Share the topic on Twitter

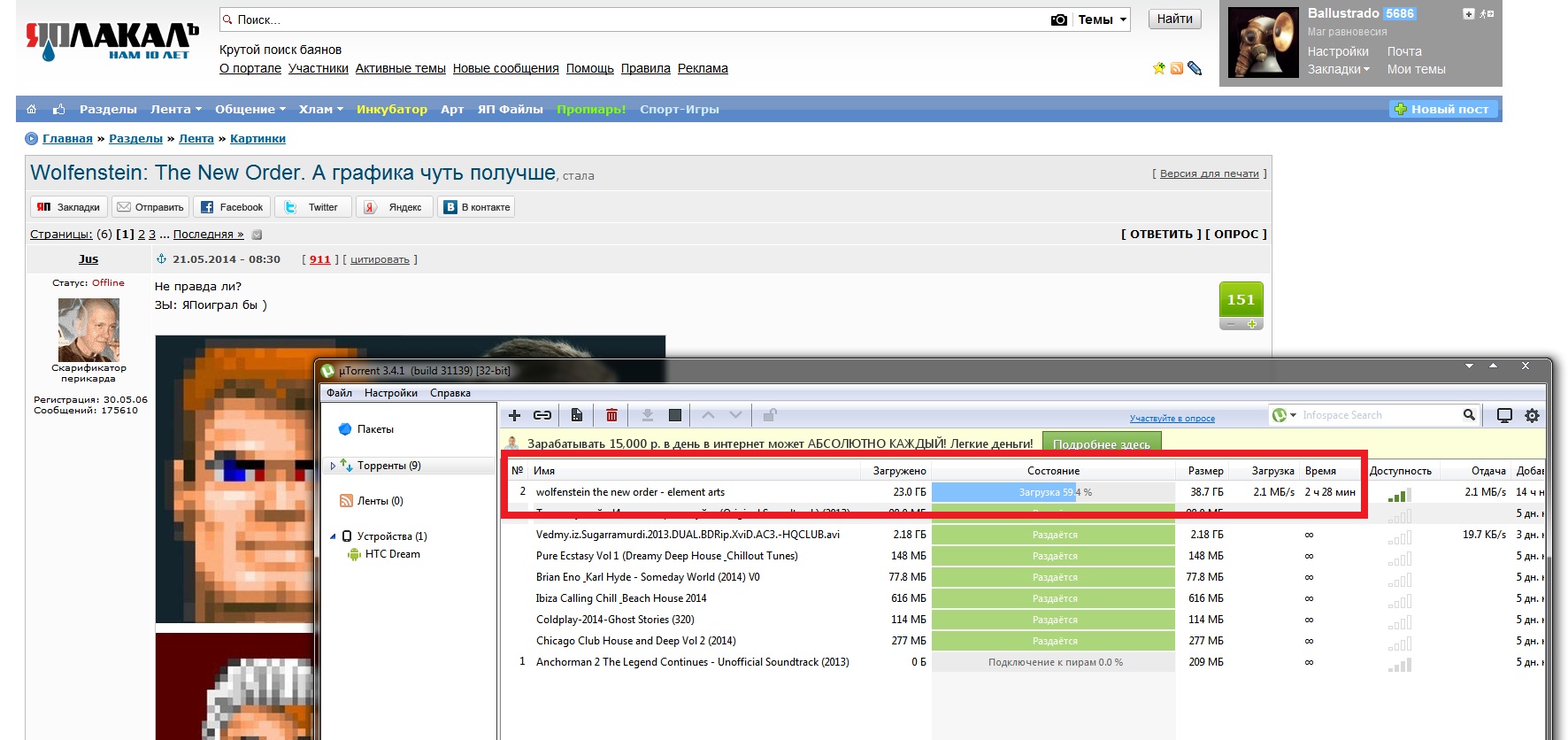pyautogui.click(x=313, y=207)
